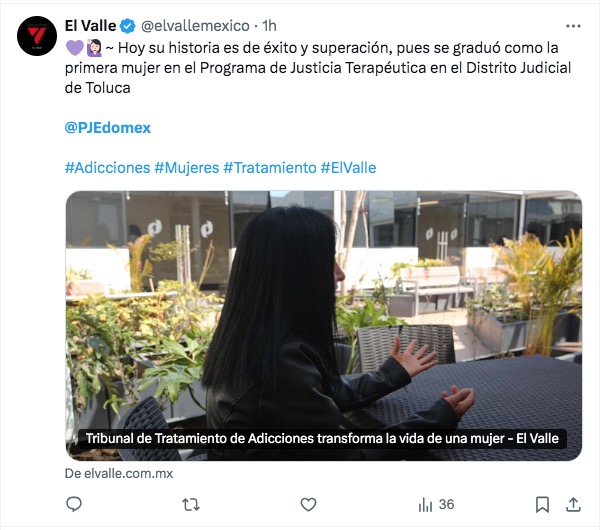Screen dimensions: 602x530
Task: Visit the elvalle.com.mx source link
Action: [119, 473]
